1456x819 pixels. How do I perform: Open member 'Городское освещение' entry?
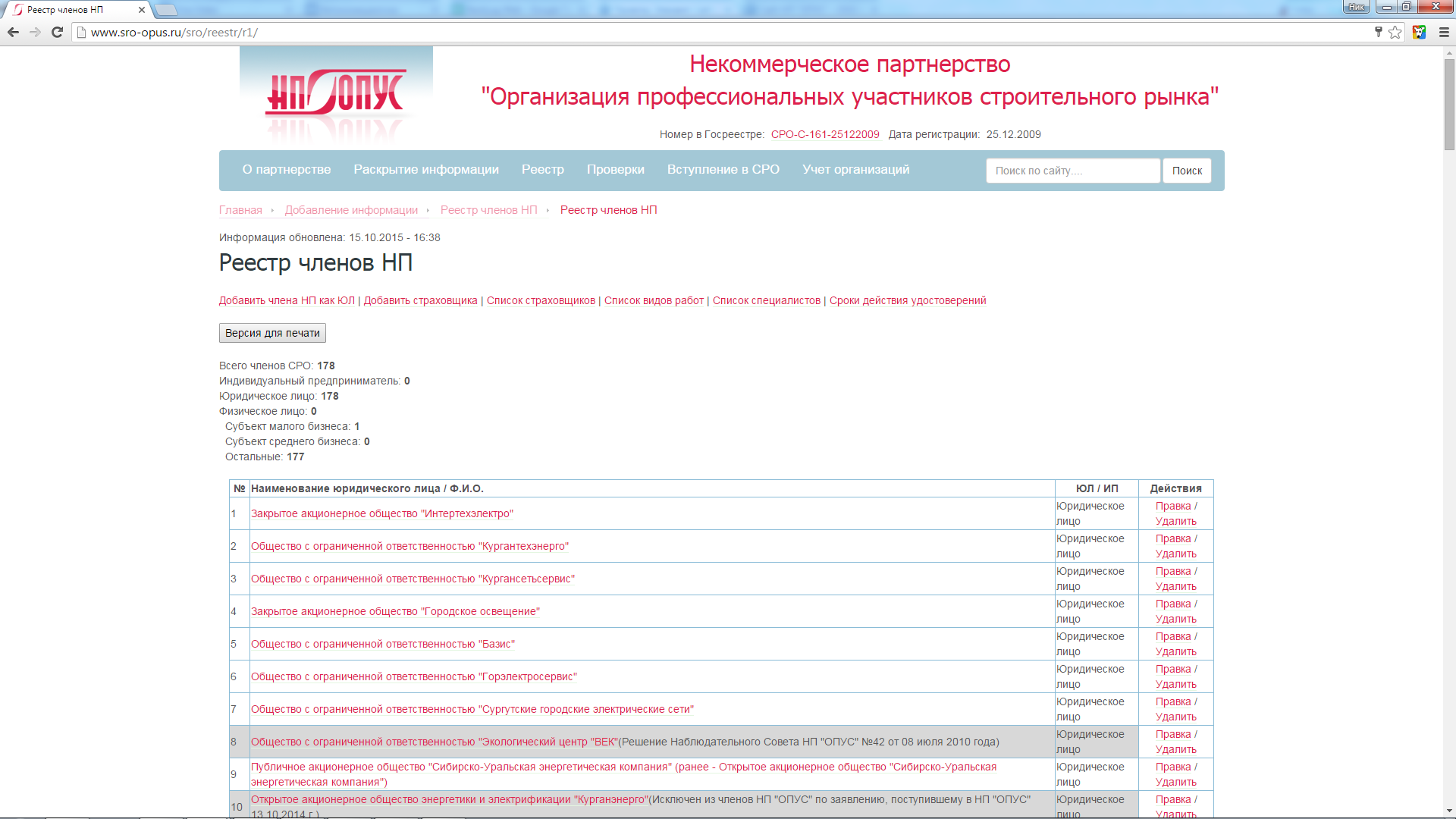[395, 612]
